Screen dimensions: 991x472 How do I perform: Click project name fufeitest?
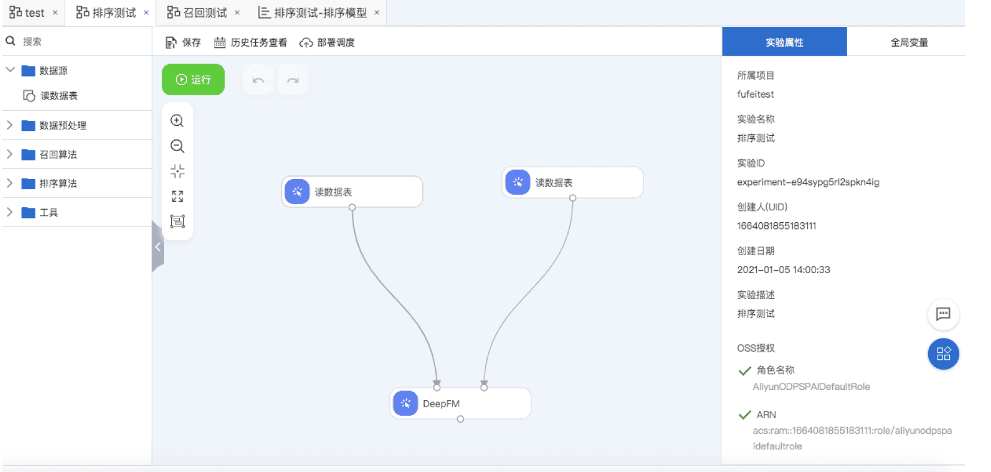click(x=755, y=94)
